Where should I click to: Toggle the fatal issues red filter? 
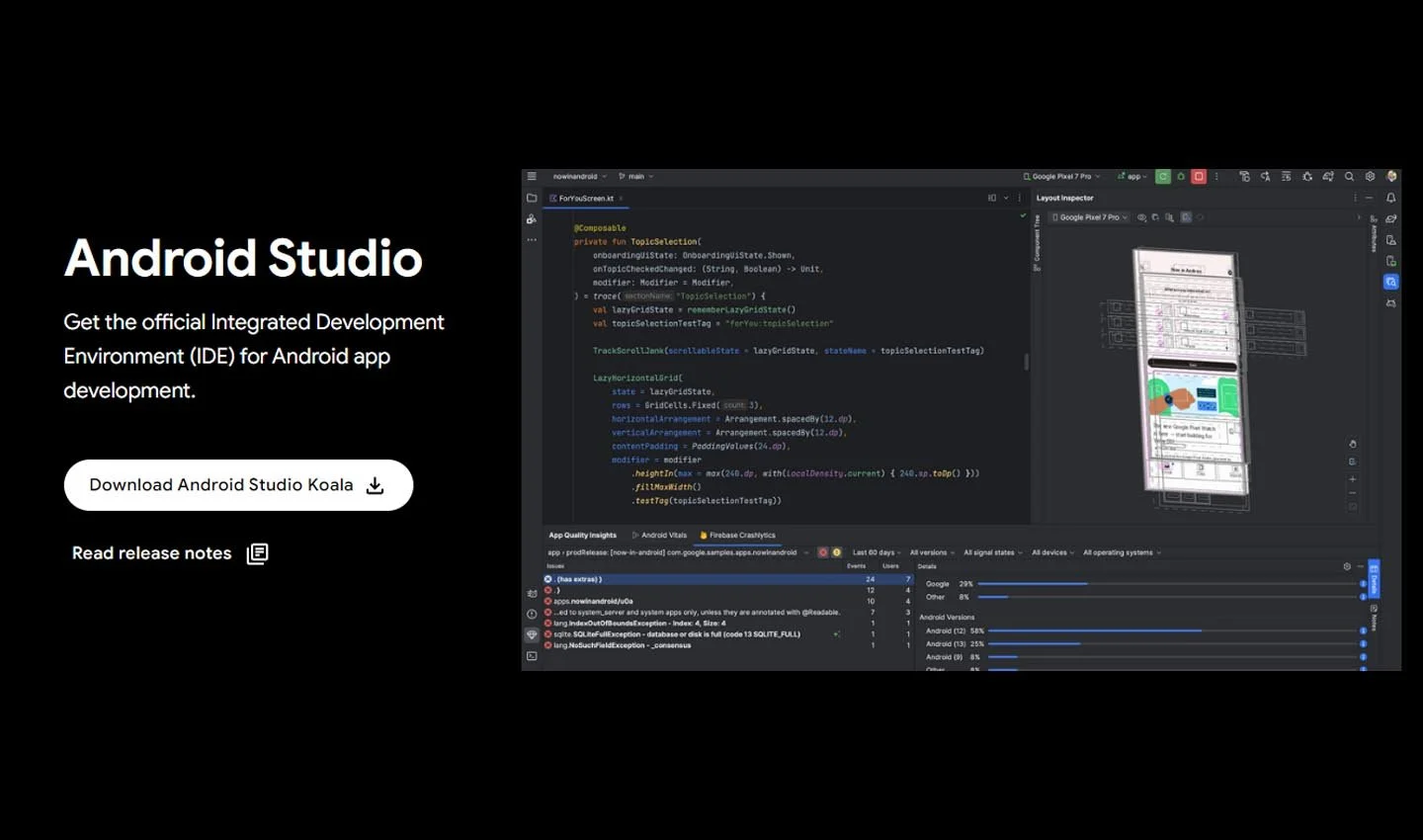(822, 552)
